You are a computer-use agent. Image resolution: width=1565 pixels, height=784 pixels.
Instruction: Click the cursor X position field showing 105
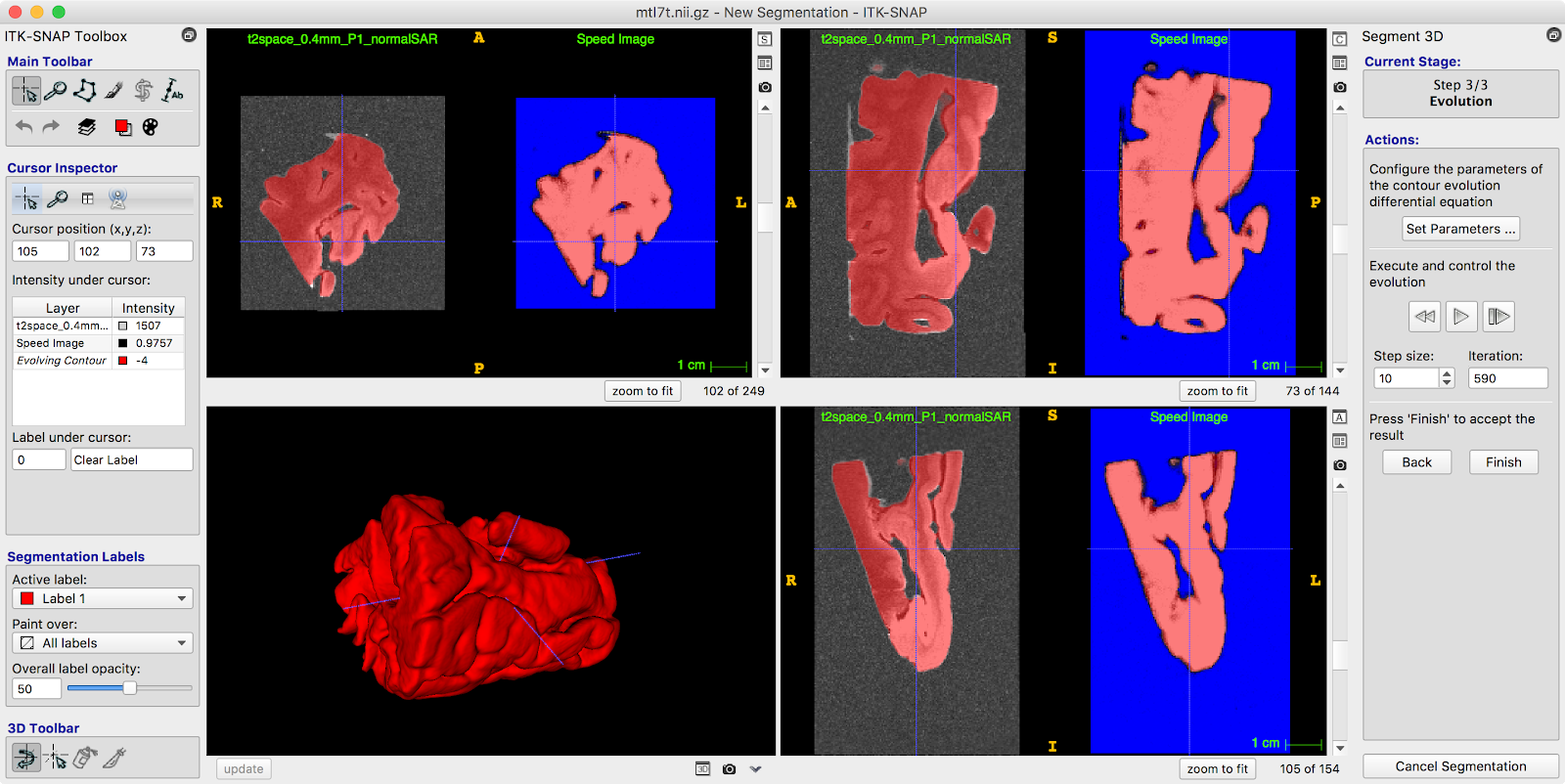coord(40,251)
